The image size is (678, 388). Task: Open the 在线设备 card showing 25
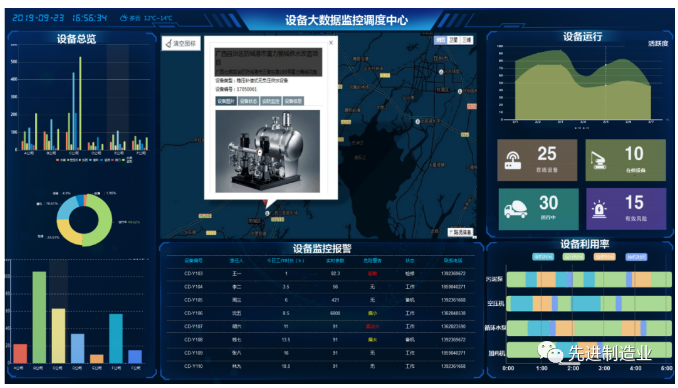click(x=537, y=160)
